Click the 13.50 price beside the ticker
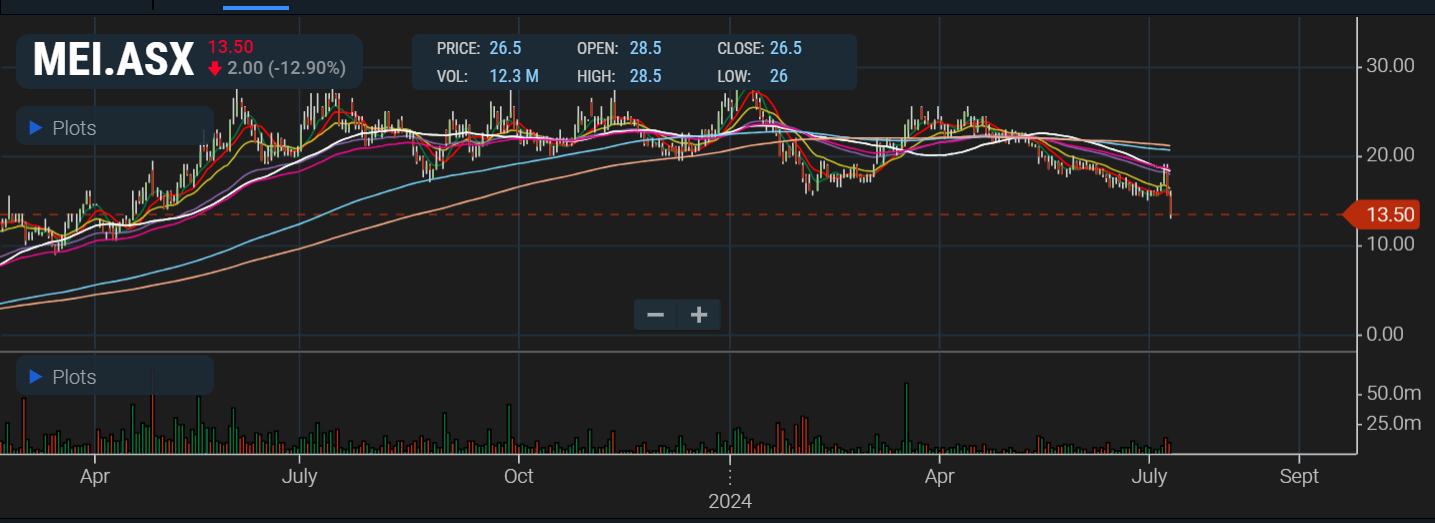 pyautogui.click(x=230, y=46)
